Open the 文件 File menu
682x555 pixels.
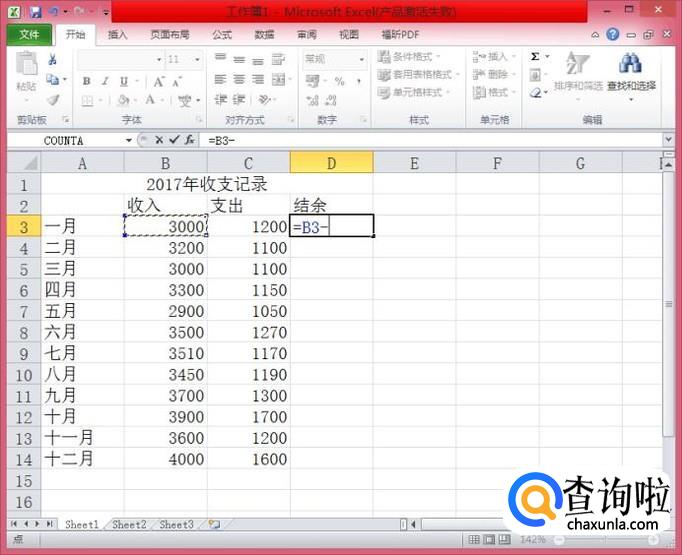[x=29, y=34]
